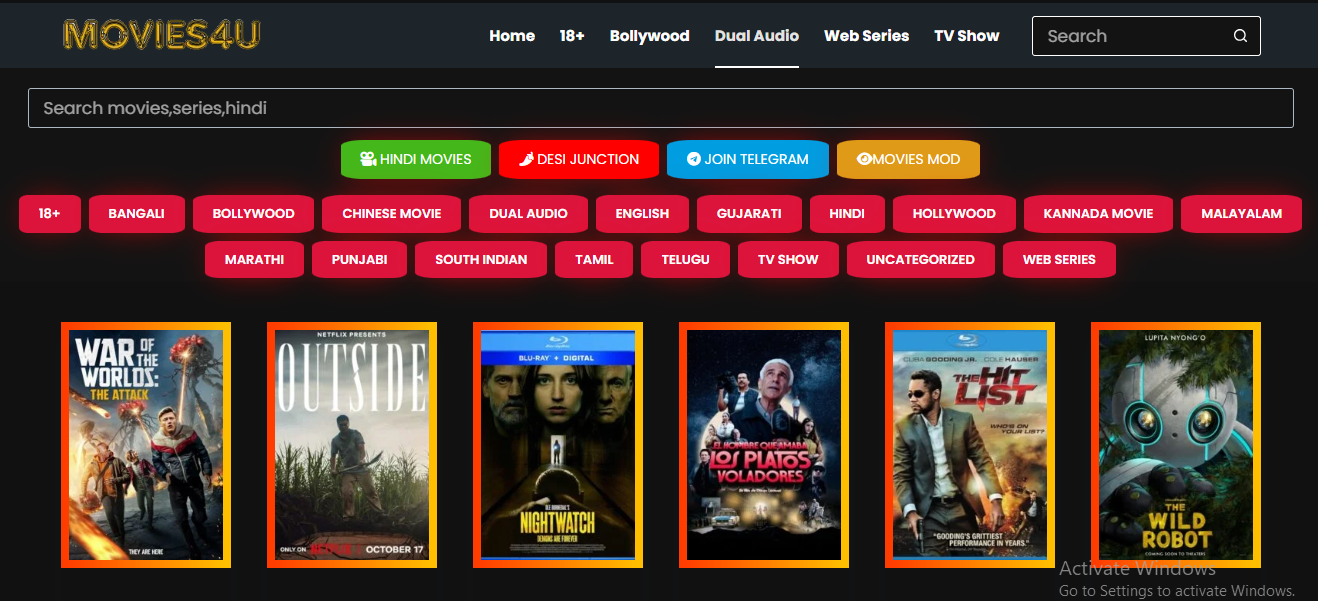Open Web Series in the top navigation

pyautogui.click(x=866, y=36)
